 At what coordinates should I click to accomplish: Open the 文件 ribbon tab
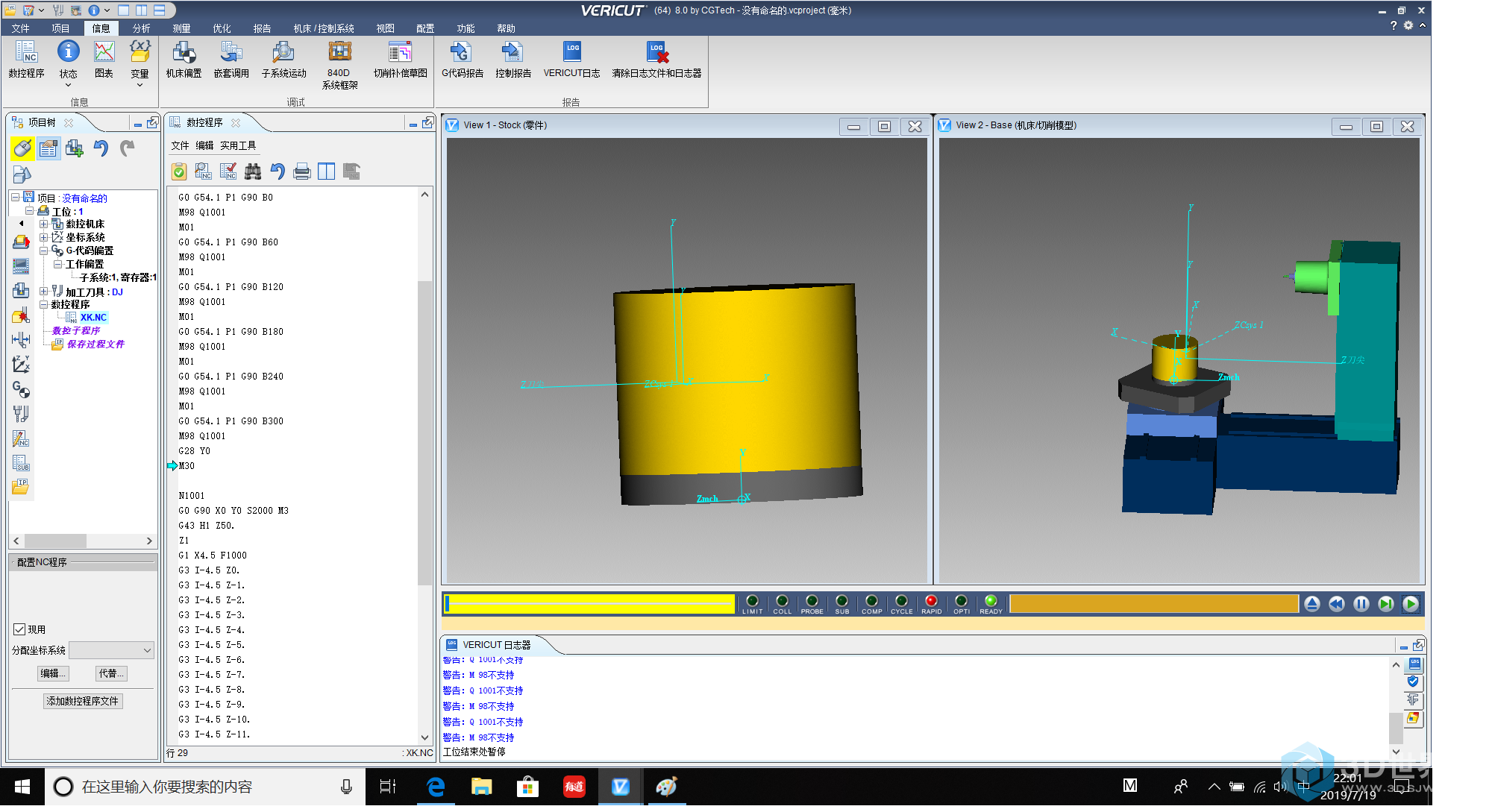pos(21,28)
